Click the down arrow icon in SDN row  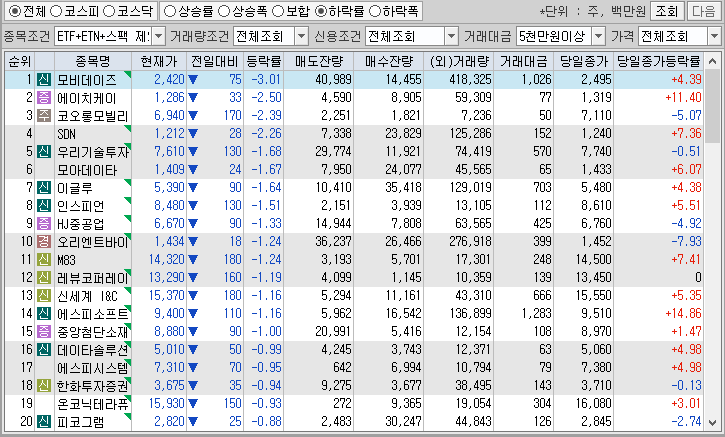coord(193,134)
